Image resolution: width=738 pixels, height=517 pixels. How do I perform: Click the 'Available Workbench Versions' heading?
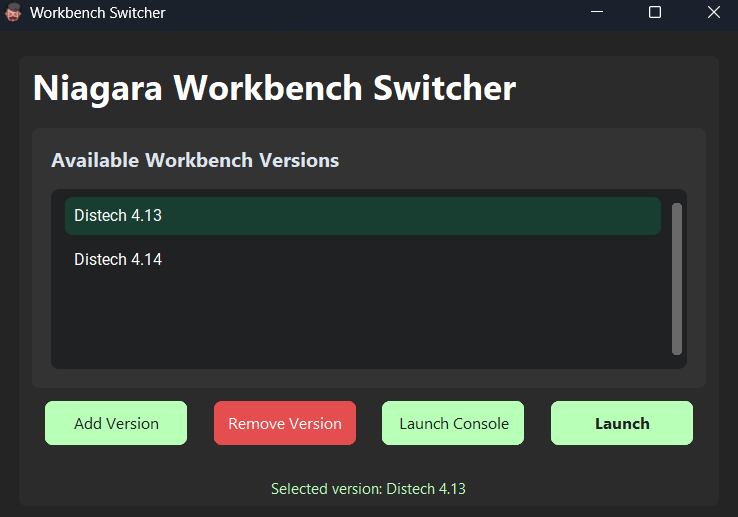pyautogui.click(x=195, y=161)
